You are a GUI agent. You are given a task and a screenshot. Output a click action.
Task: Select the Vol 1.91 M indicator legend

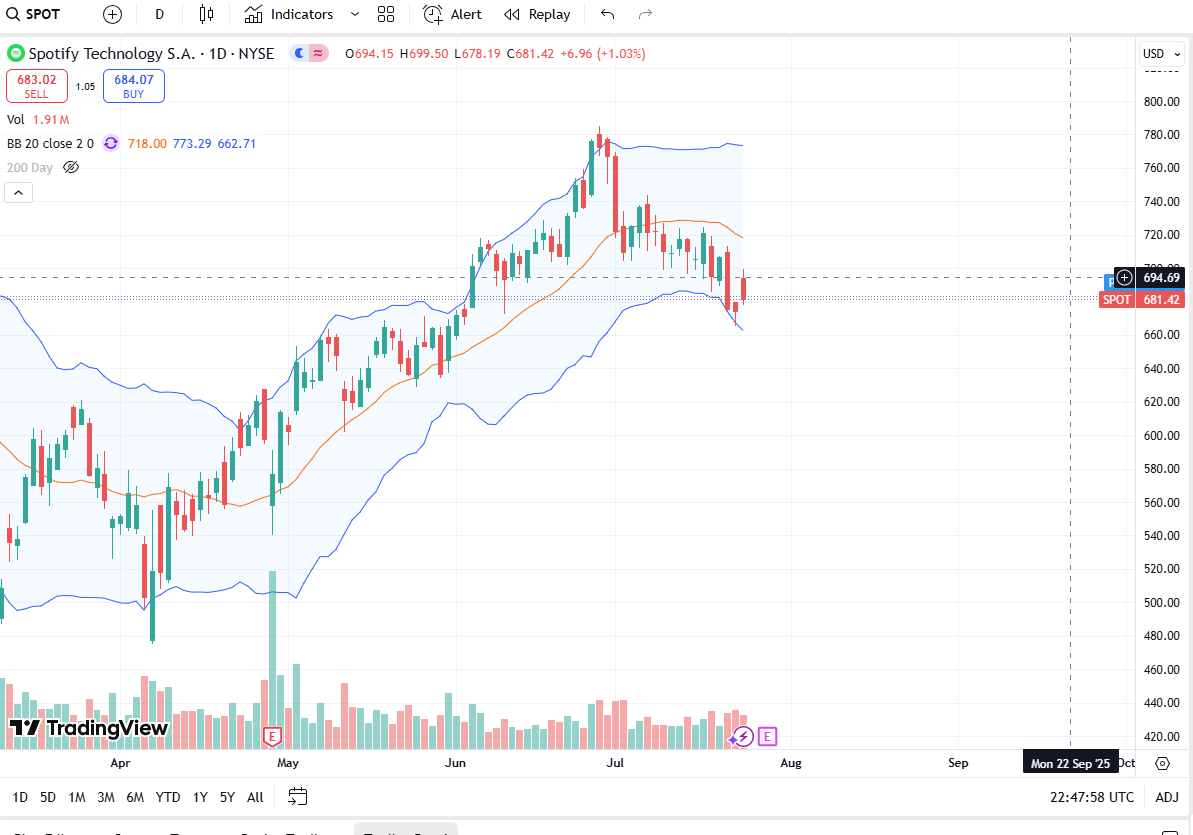coord(38,120)
